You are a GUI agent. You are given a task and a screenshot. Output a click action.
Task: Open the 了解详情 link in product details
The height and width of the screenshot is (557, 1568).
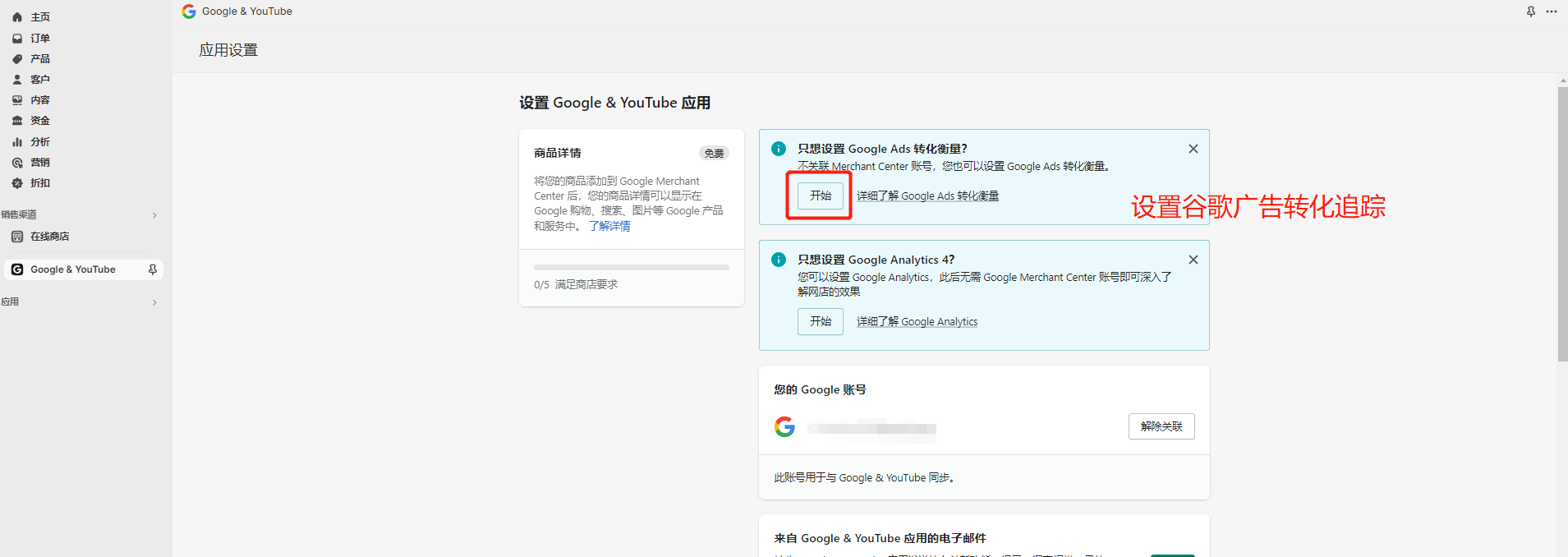[x=609, y=226]
